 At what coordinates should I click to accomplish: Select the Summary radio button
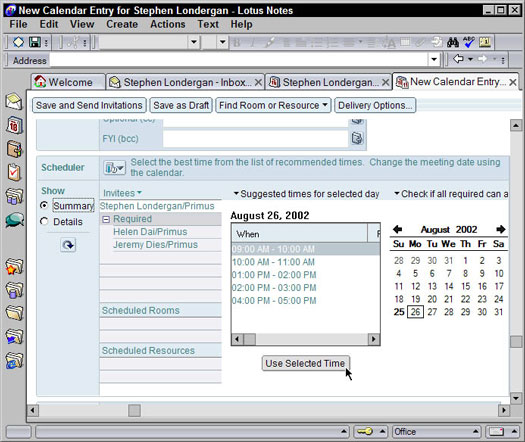click(44, 205)
